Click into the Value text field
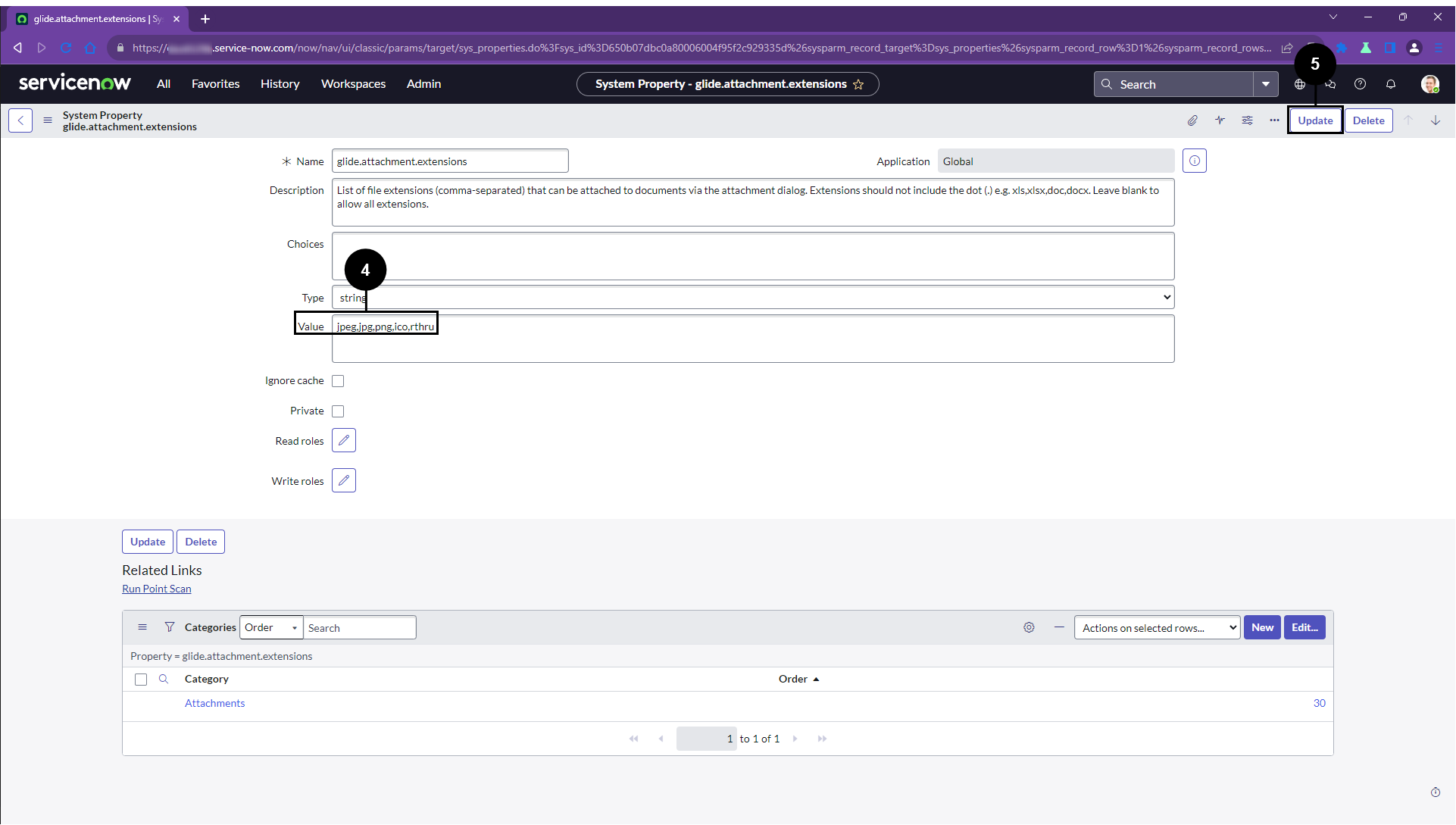The width and height of the screenshot is (1456, 825). (752, 341)
